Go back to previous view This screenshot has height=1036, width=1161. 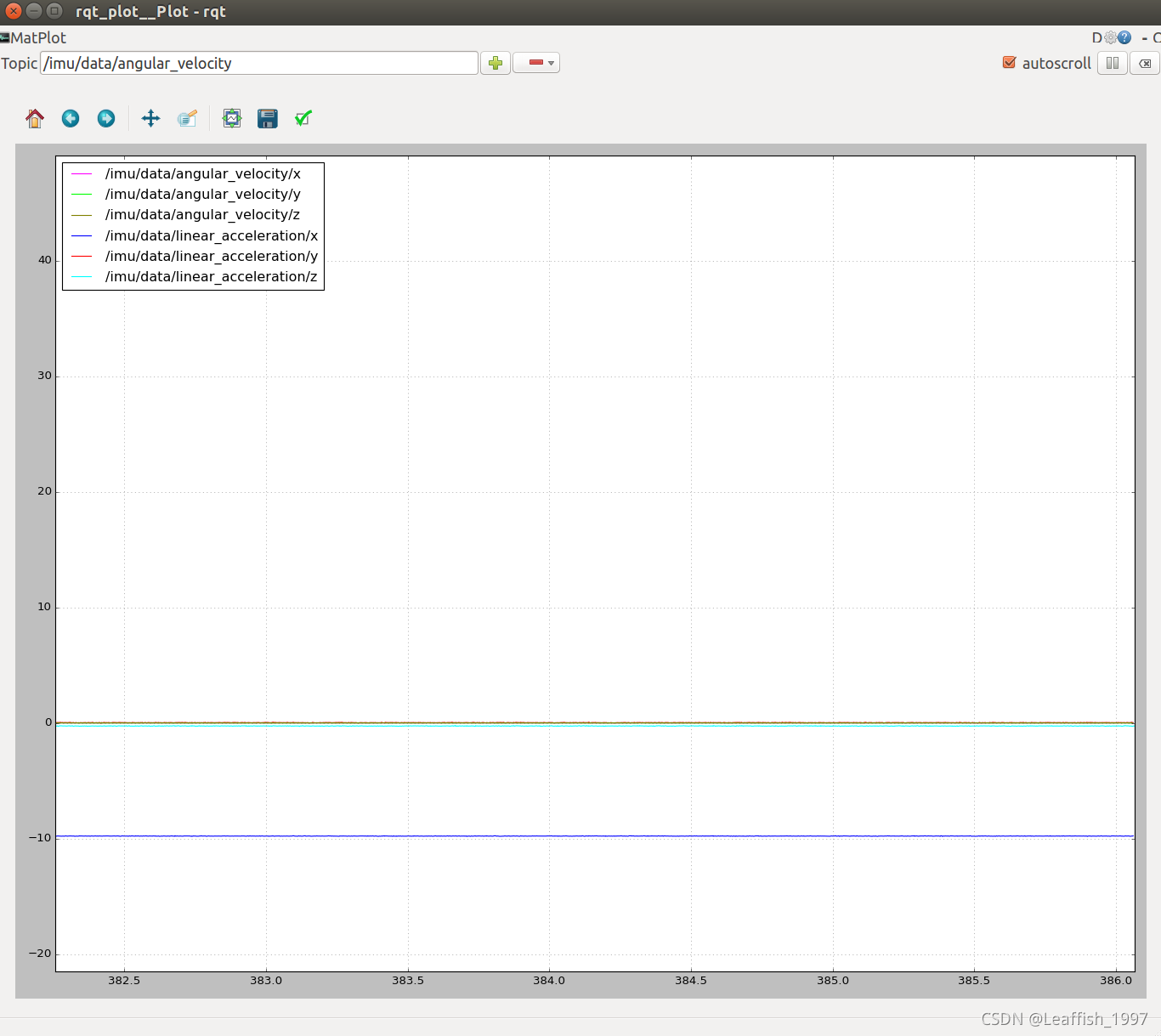pos(71,118)
